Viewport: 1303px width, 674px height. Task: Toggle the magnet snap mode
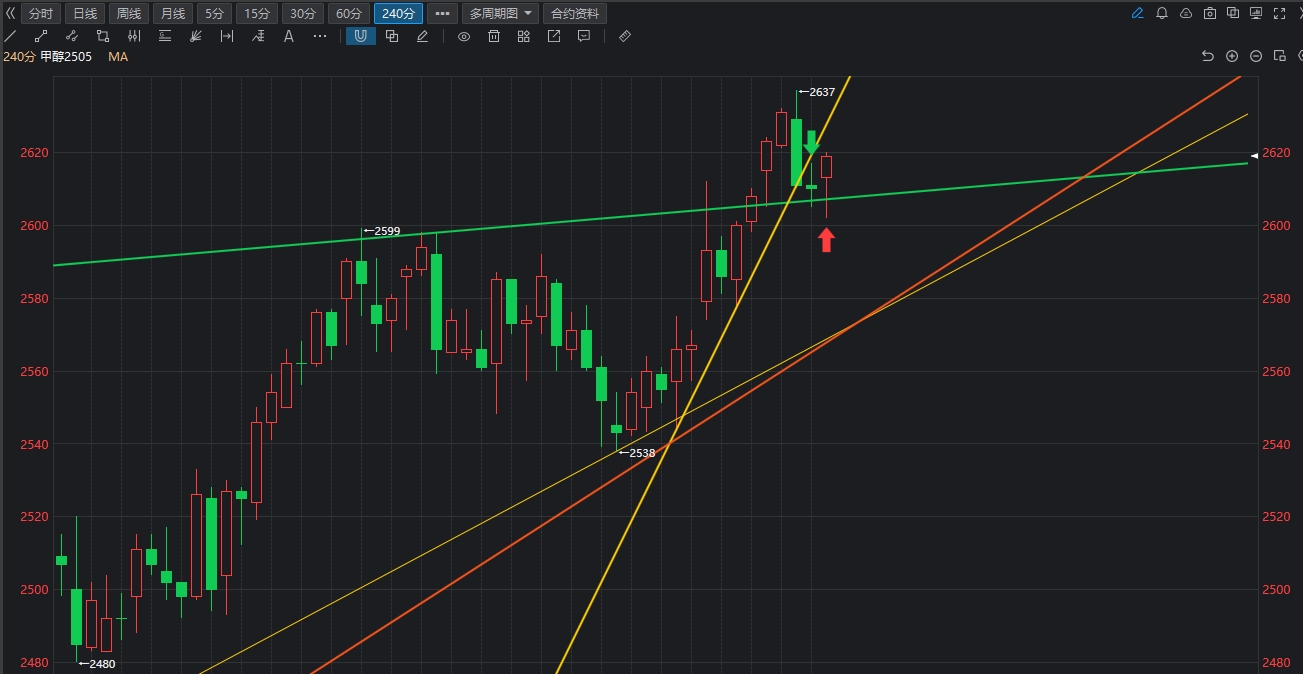[x=361, y=36]
